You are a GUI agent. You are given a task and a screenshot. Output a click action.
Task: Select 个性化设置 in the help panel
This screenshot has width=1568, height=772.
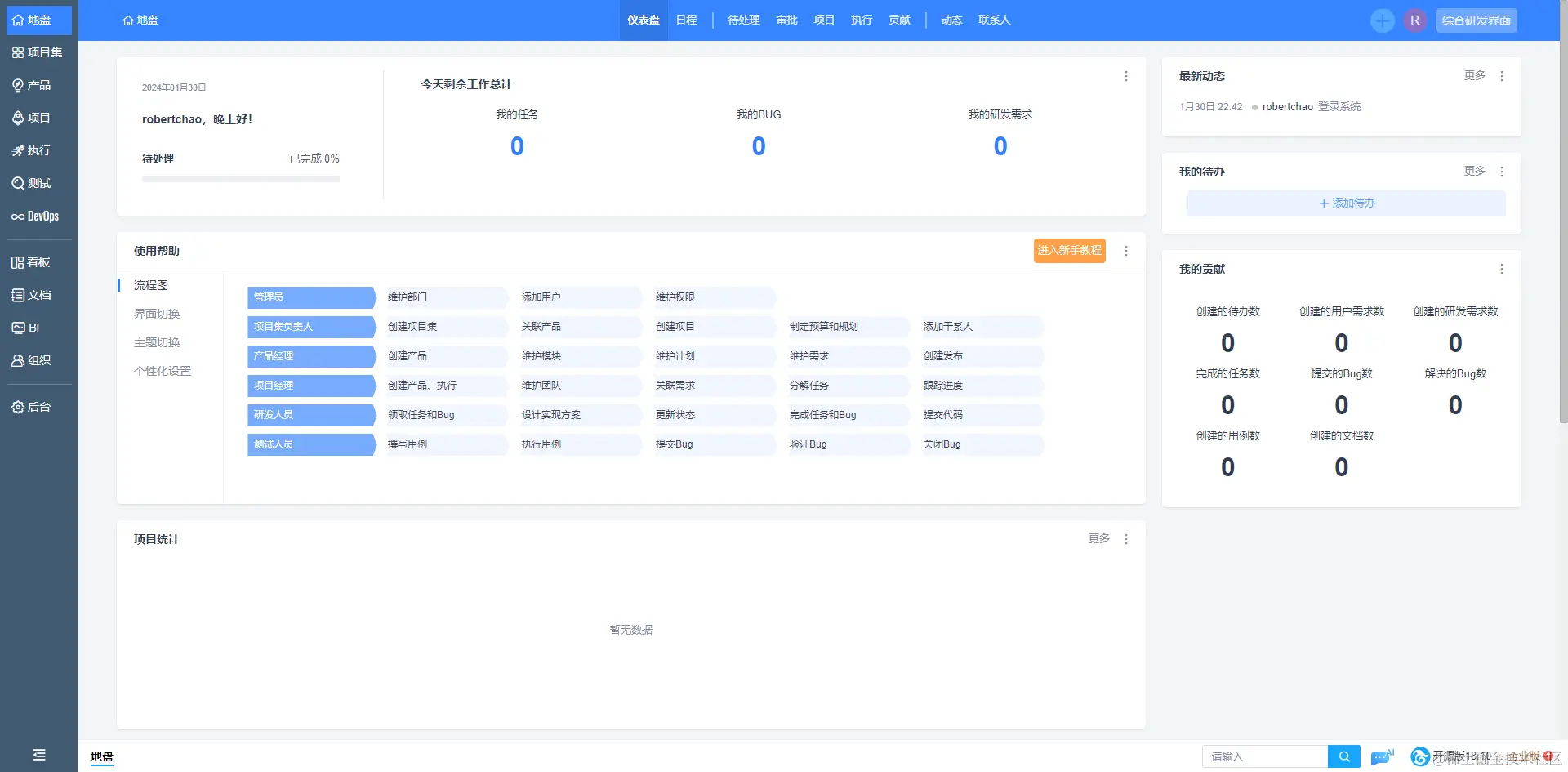coord(163,371)
